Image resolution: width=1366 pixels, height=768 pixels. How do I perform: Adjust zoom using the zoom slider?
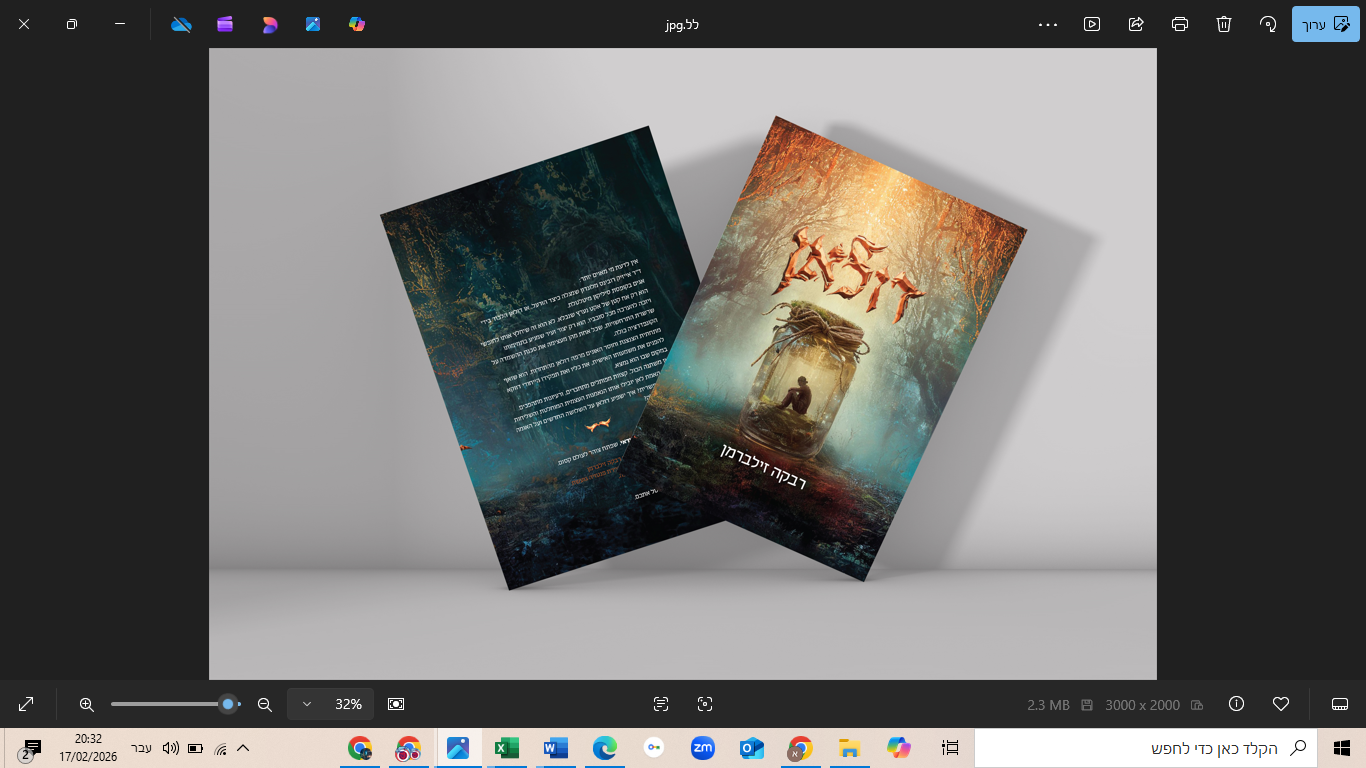(177, 704)
